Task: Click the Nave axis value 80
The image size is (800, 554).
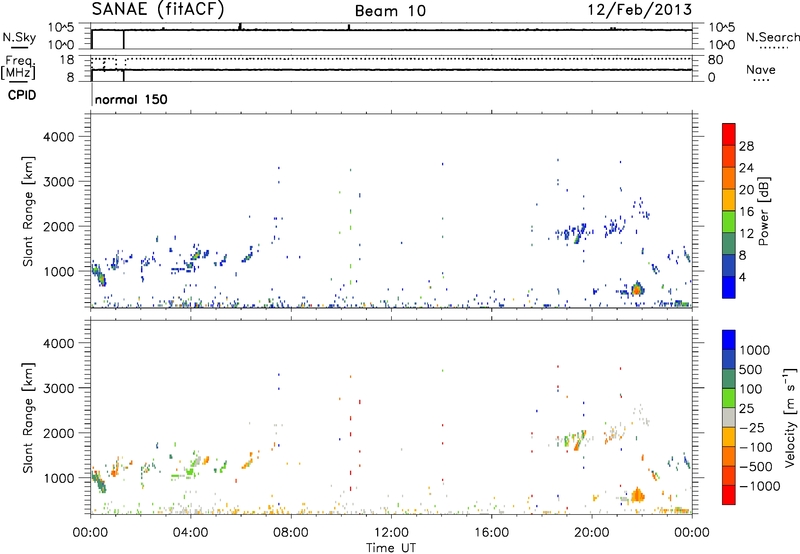Action: point(715,60)
